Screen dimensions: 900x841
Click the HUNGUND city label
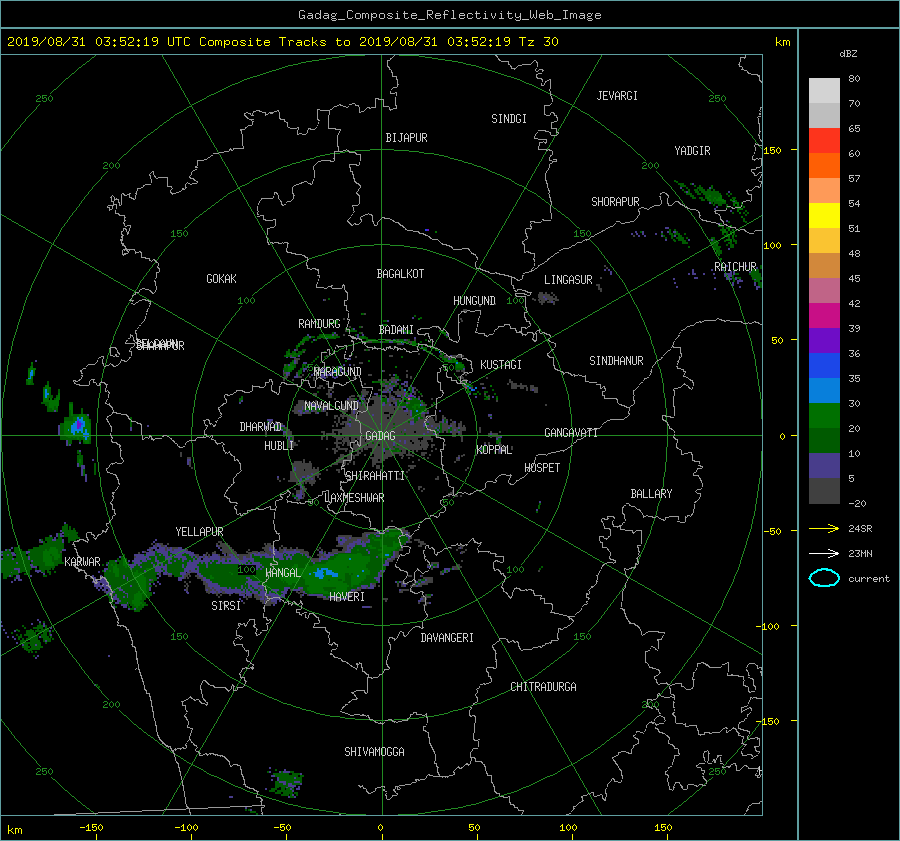tap(474, 301)
